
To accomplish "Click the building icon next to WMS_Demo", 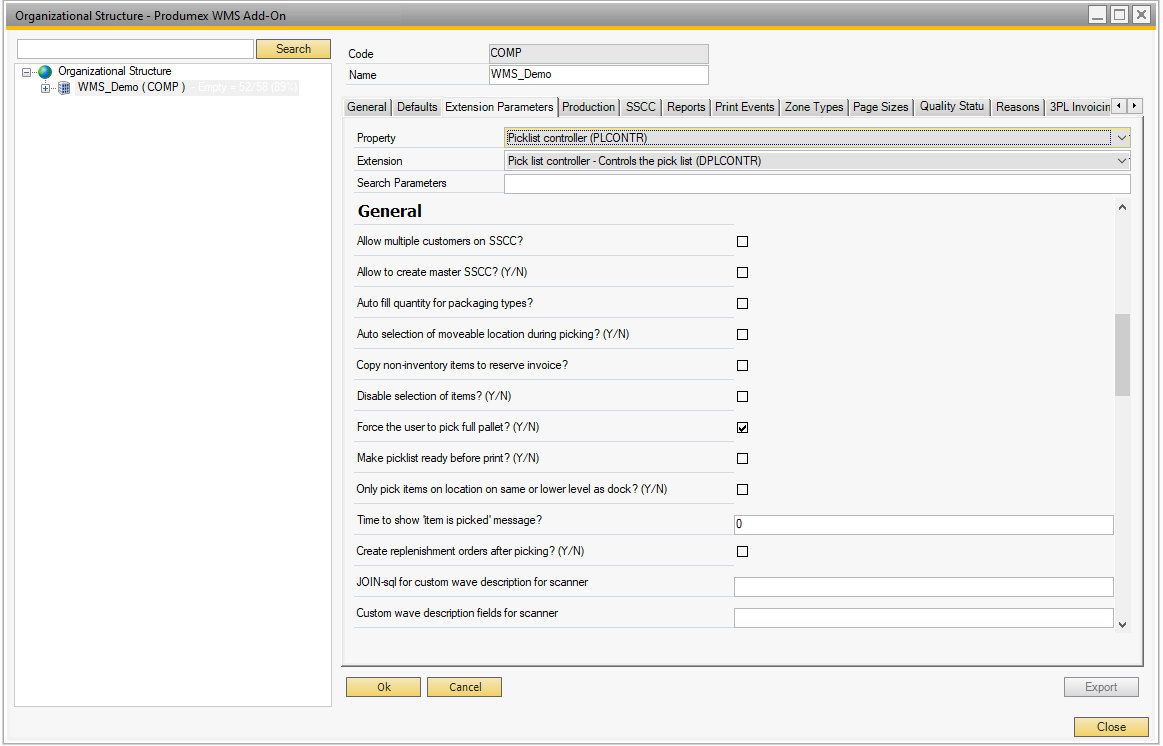I will [64, 88].
